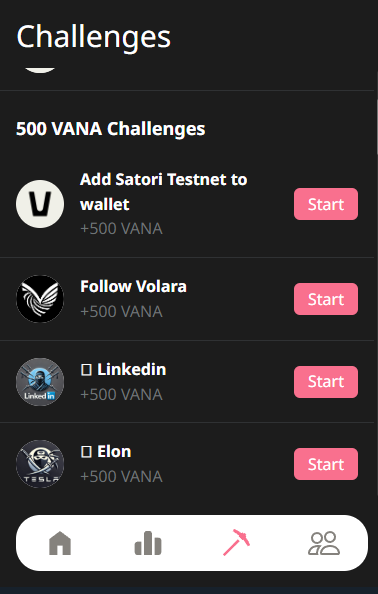The height and width of the screenshot is (594, 378).
Task: Tap the Tesla ninja avatar
Action: click(40, 464)
